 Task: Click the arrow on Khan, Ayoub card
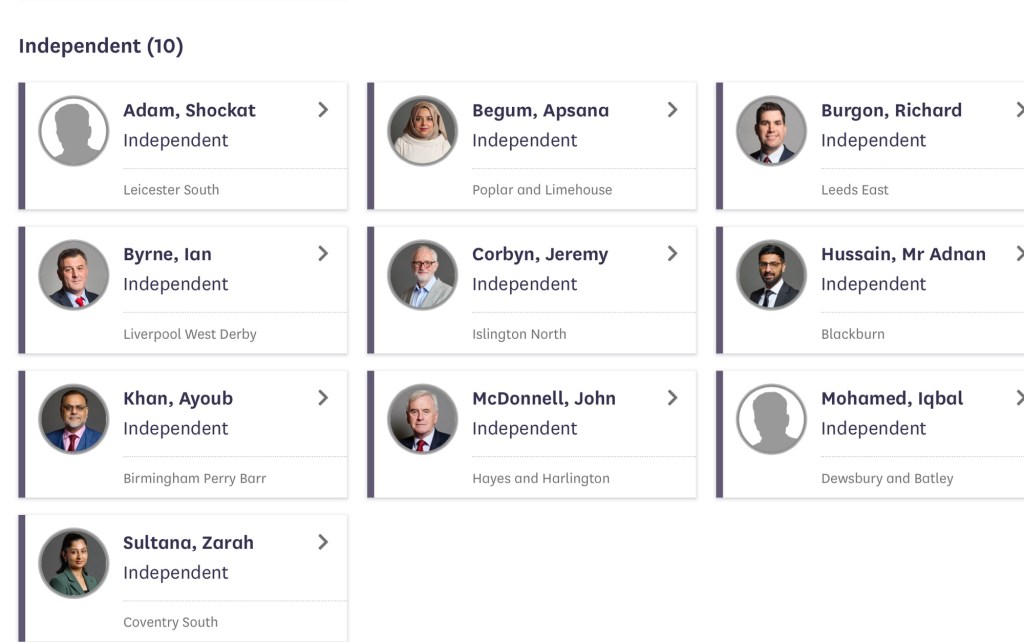click(x=323, y=398)
